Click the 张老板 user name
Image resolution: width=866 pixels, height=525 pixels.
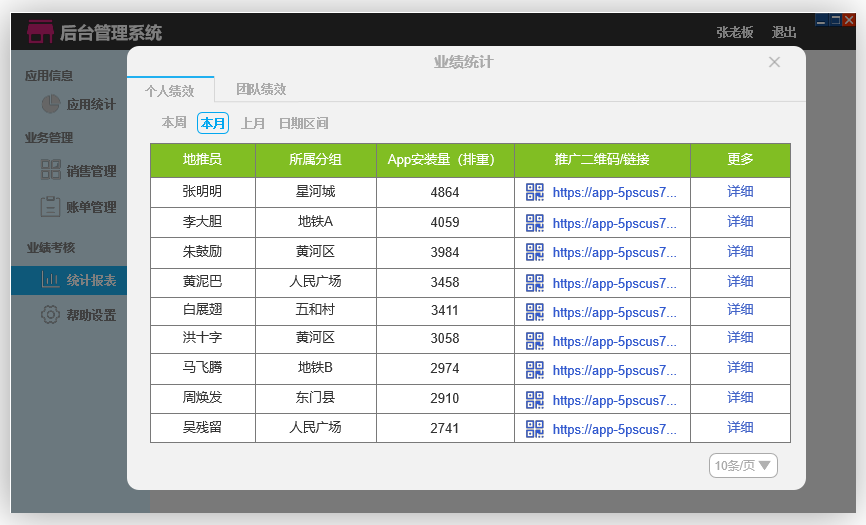coord(735,32)
